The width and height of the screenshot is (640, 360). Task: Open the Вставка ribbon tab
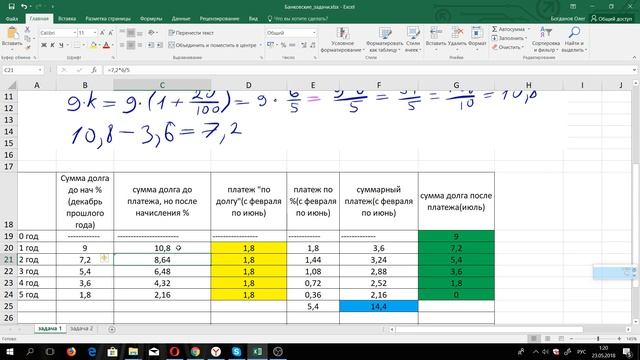[67, 19]
